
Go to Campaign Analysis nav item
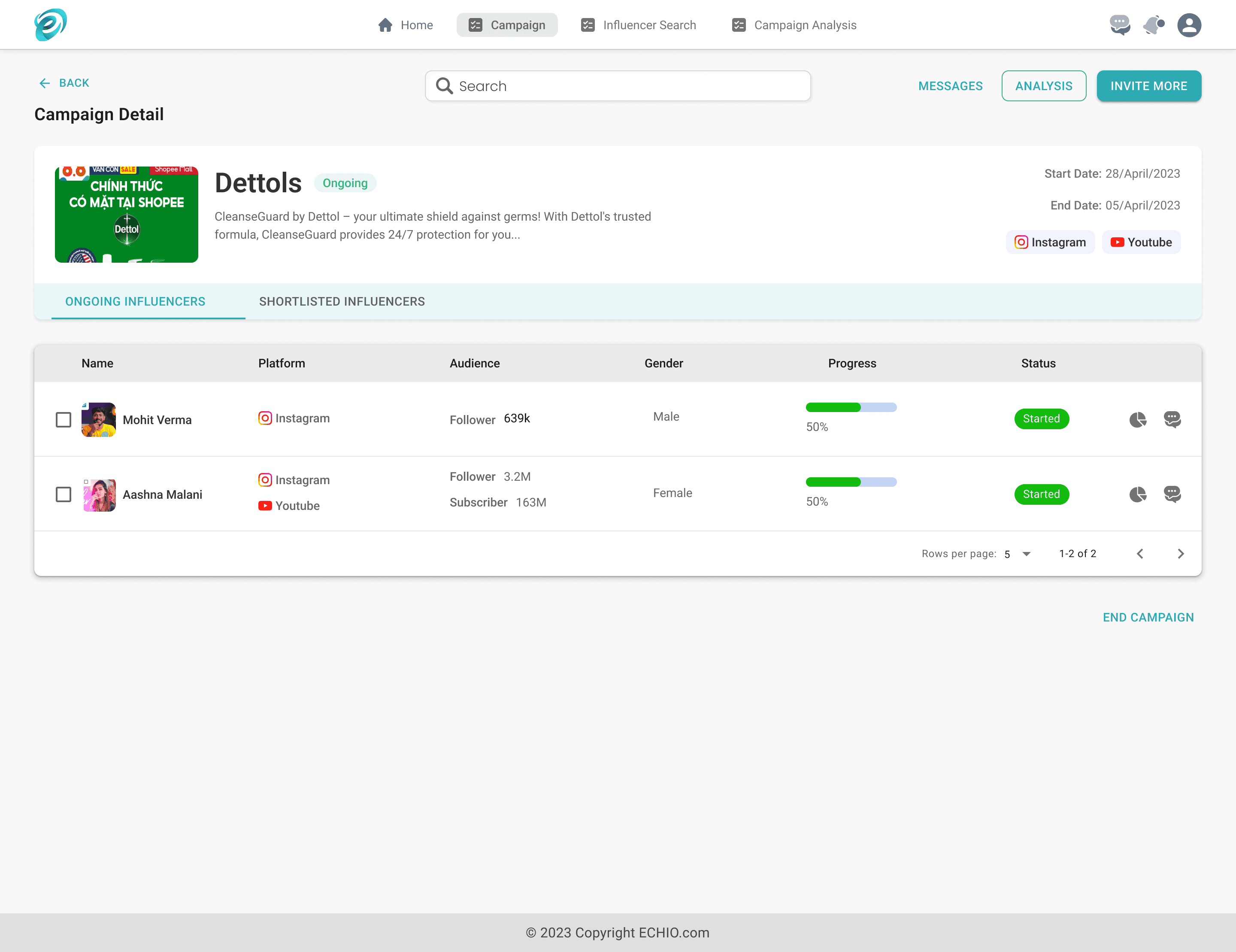[x=794, y=25]
